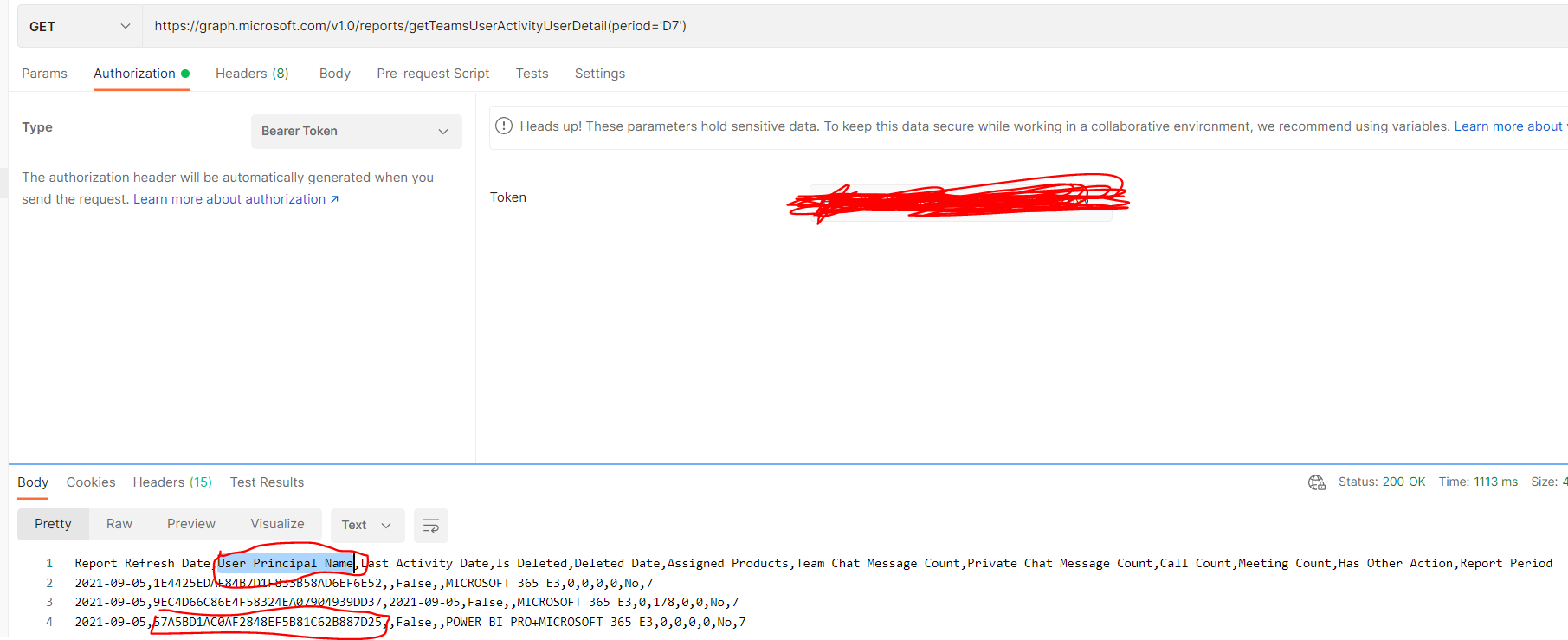Go to the Tests tab

[x=532, y=74]
